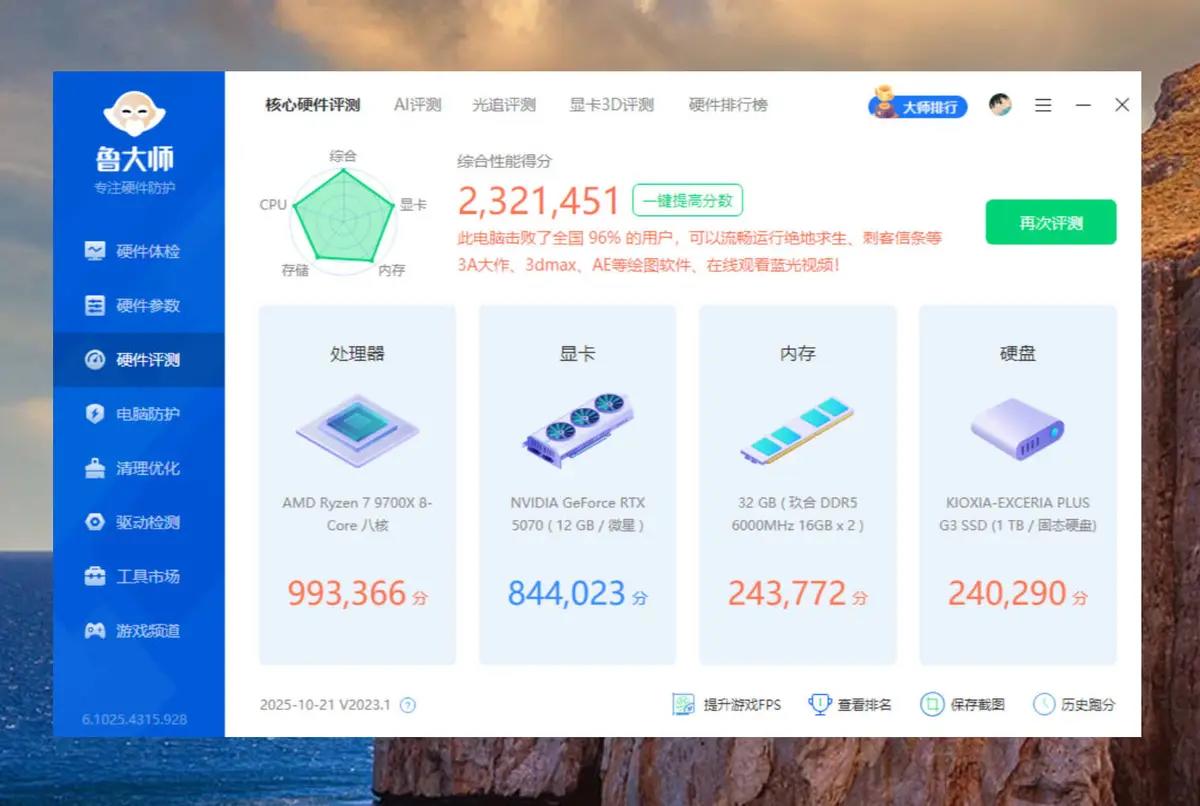The image size is (1200, 806).
Task: Click 历史跑分 link
Action: point(1074,704)
